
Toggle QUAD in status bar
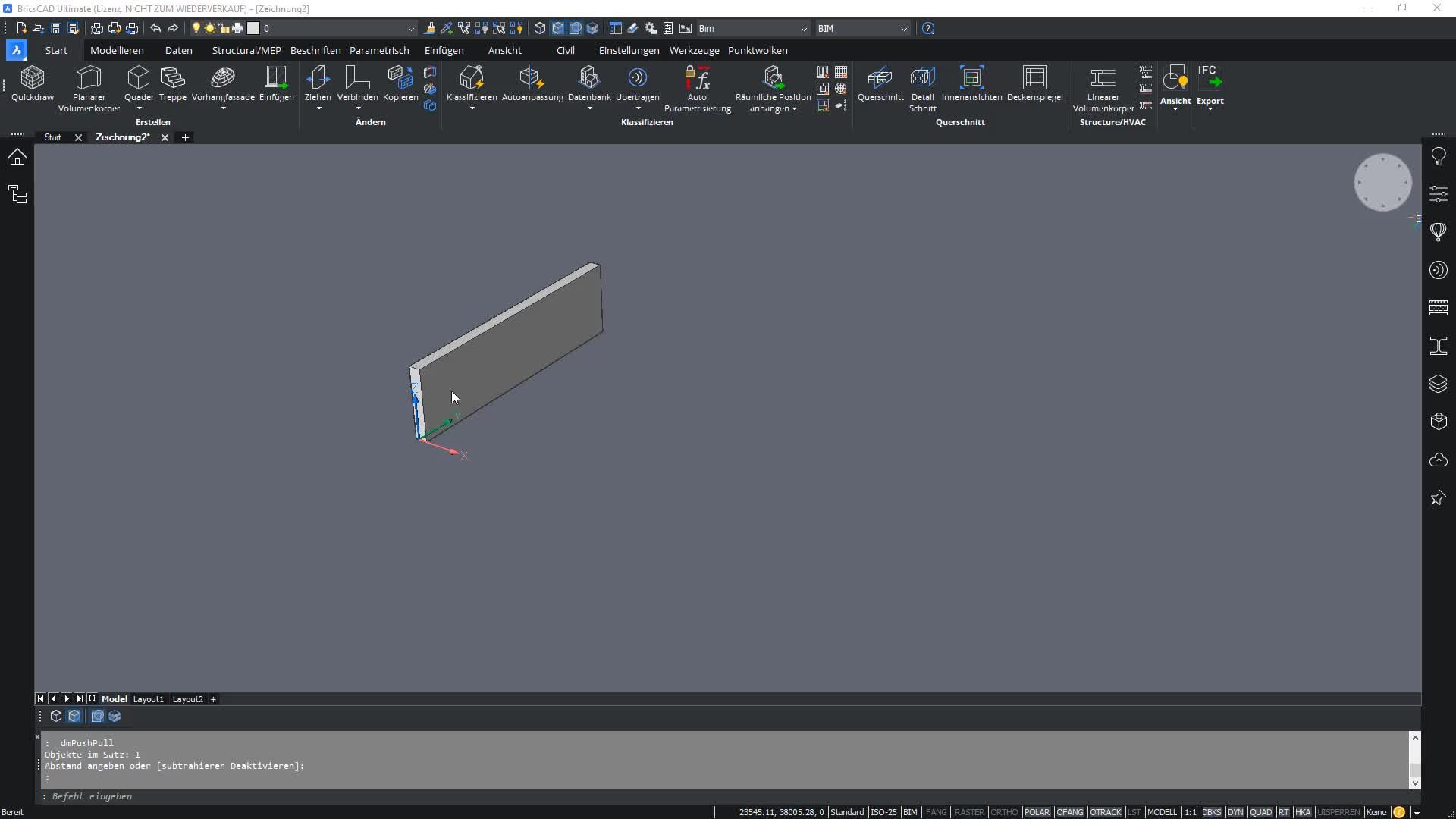click(1260, 812)
